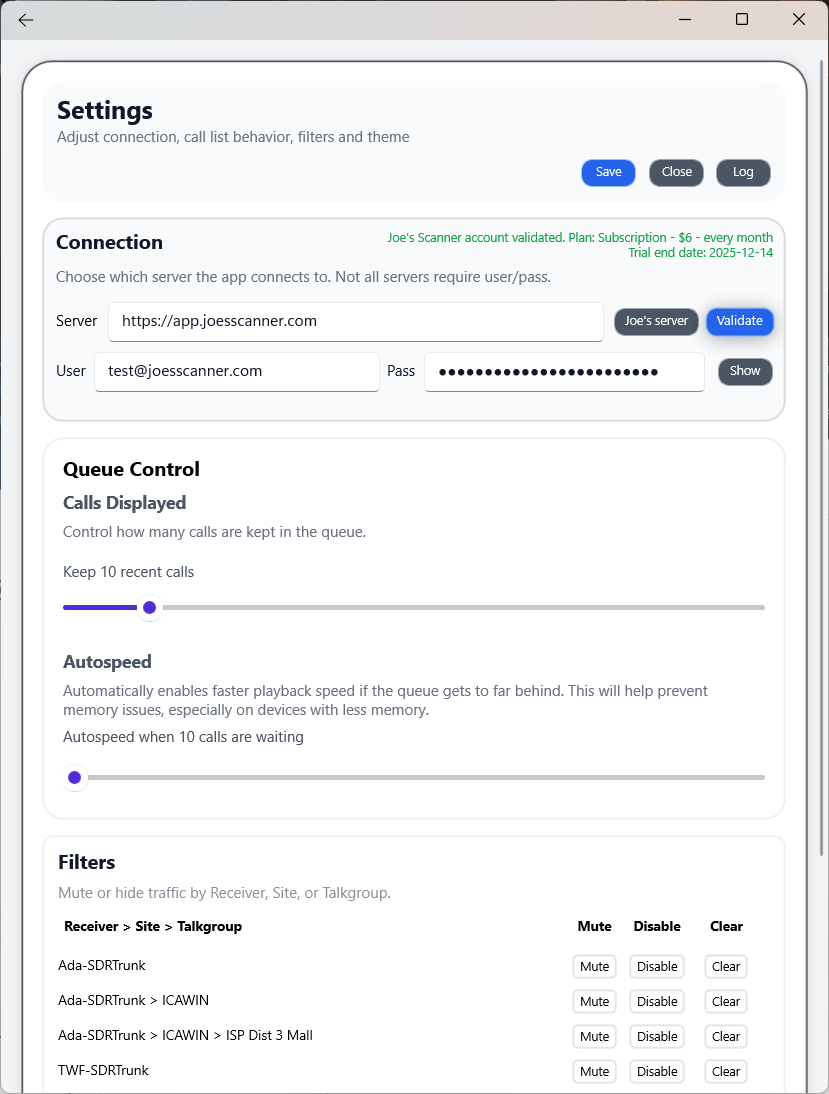Show the hidden password
This screenshot has width=829, height=1094.
[745, 371]
